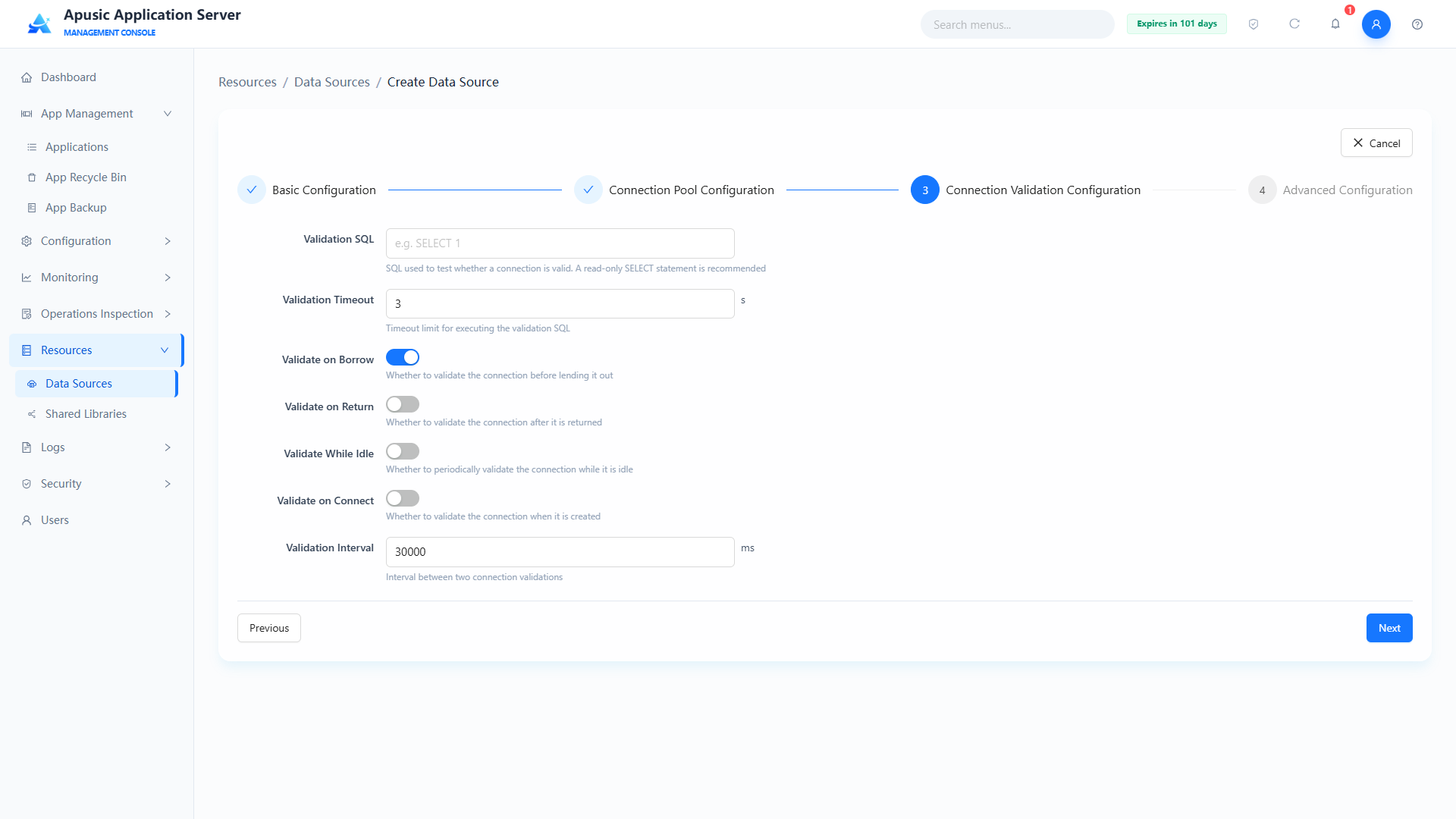Open the security shield icon in header
1456x819 pixels.
tap(1254, 24)
